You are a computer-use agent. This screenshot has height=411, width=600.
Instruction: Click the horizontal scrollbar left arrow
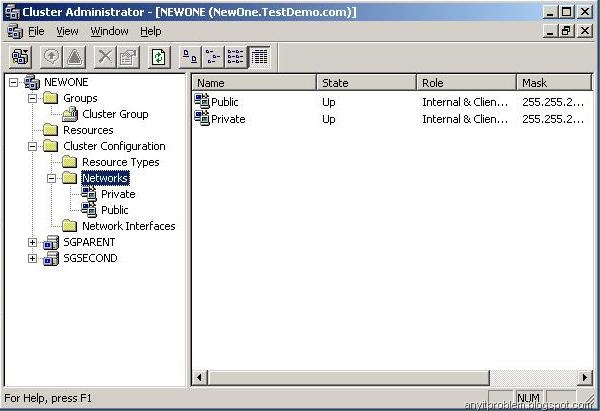click(199, 378)
